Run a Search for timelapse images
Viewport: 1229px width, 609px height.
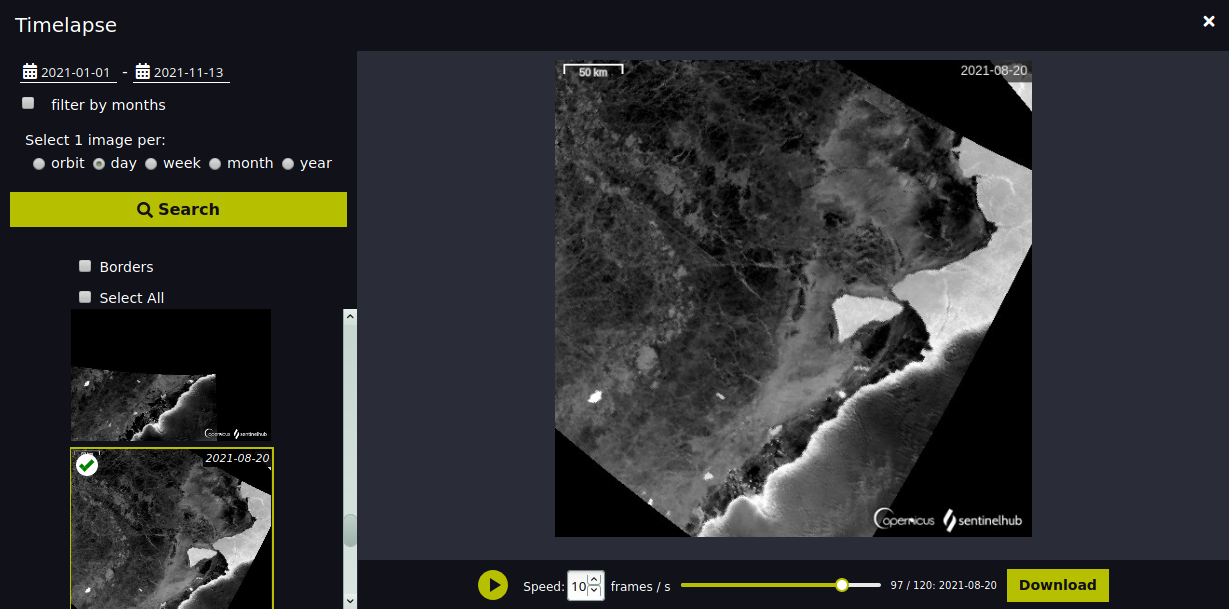coord(178,209)
